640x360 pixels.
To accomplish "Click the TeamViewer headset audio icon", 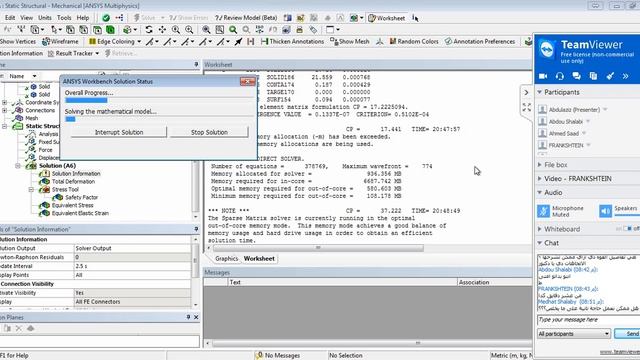I will pyautogui.click(x=560, y=76).
